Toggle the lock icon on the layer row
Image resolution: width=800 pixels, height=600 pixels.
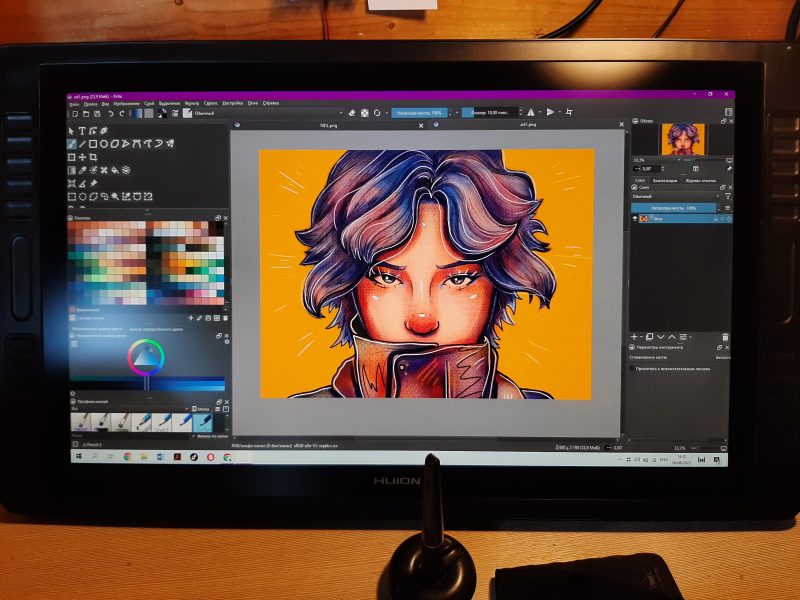[x=716, y=218]
